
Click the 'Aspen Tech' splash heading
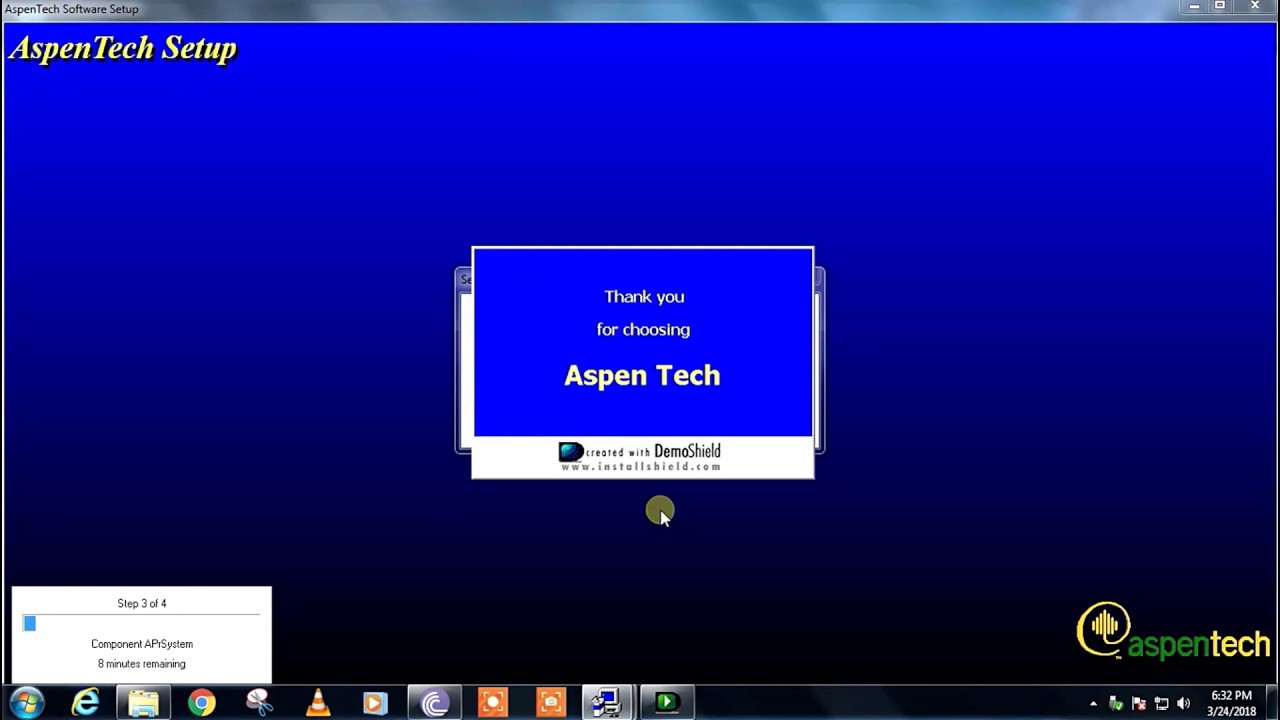click(642, 375)
